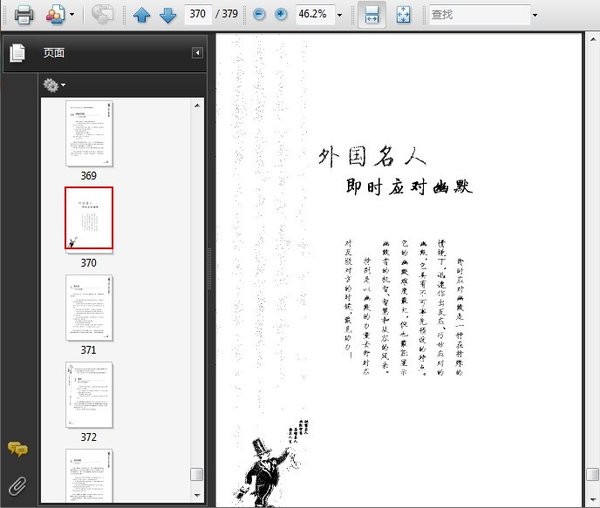Click the Pages panel icon in sidebar

click(x=17, y=53)
